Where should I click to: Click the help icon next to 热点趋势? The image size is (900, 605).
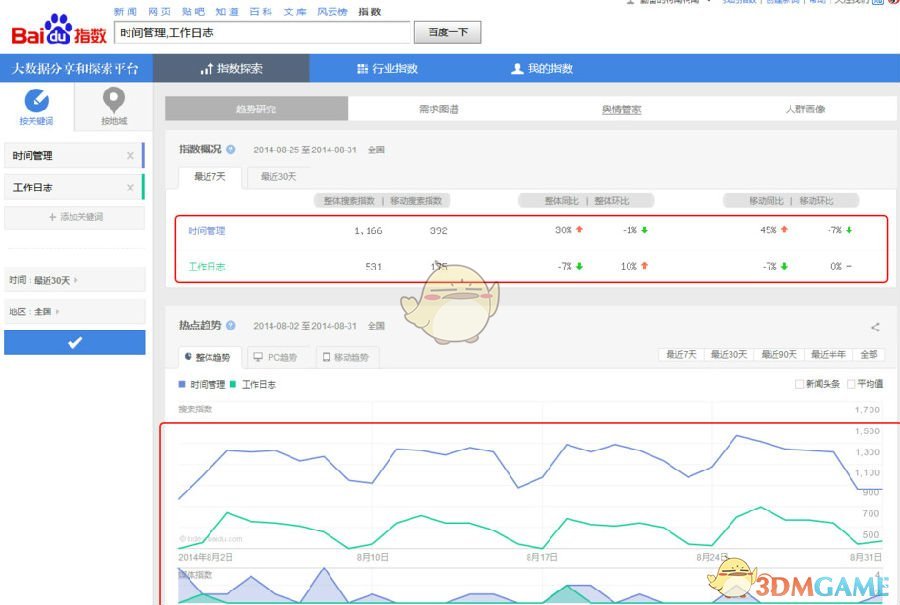(x=231, y=326)
